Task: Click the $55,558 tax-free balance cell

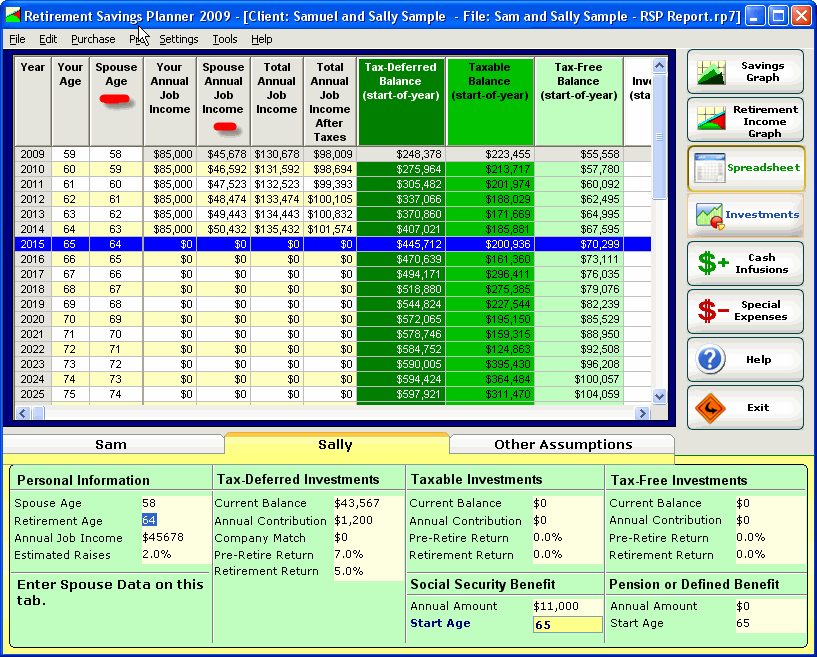Action: click(579, 154)
